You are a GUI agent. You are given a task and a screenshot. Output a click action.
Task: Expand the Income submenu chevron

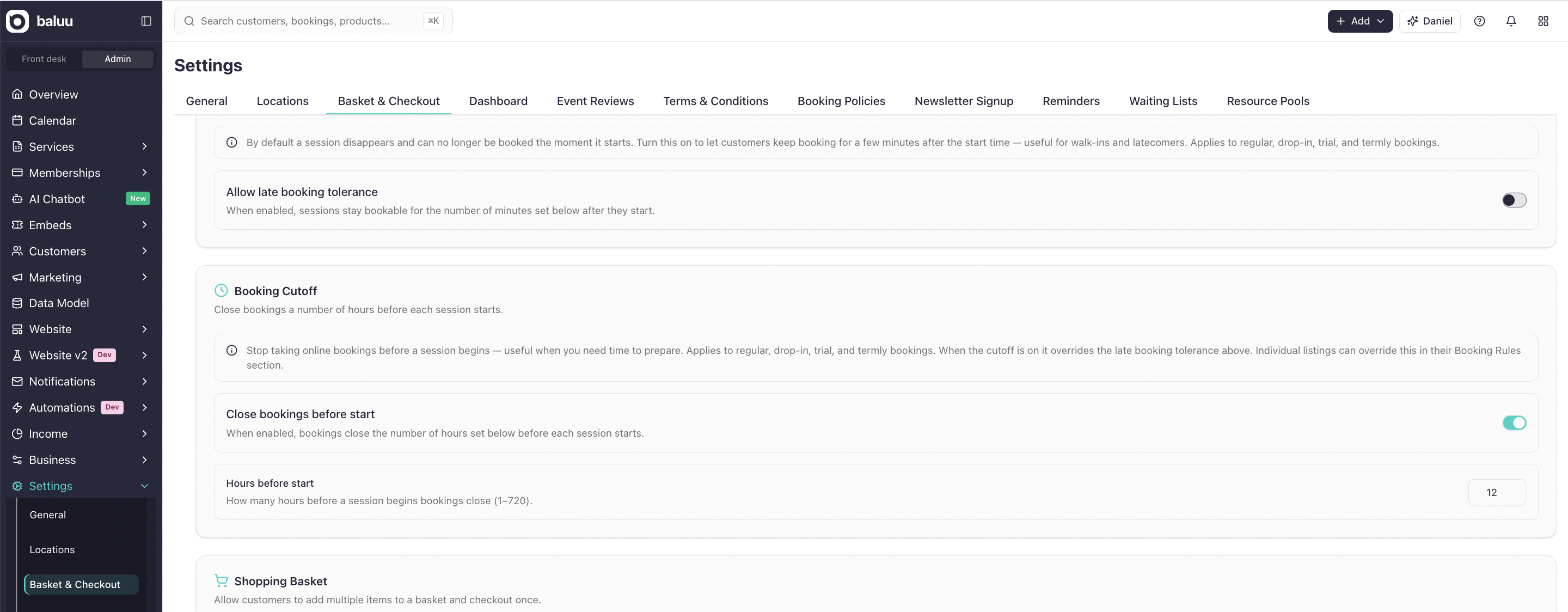(x=145, y=433)
